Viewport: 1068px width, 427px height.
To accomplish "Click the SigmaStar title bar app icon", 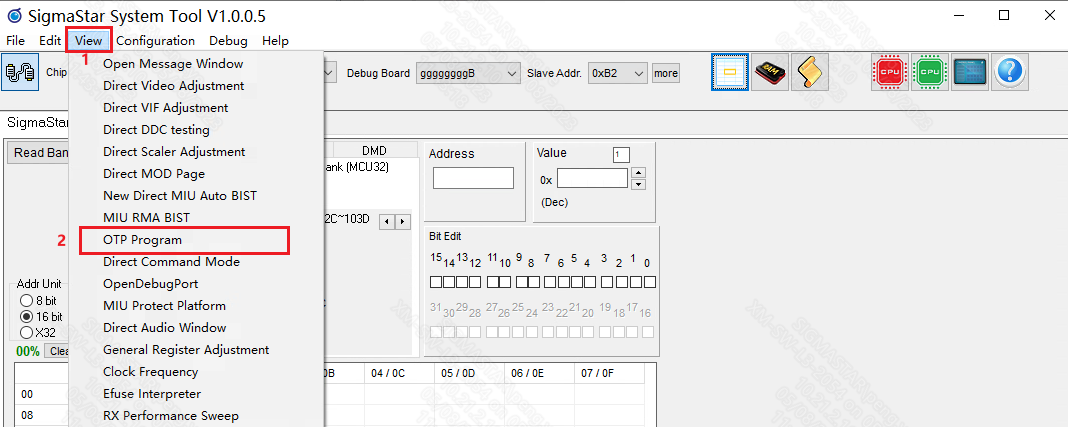I will coord(14,15).
